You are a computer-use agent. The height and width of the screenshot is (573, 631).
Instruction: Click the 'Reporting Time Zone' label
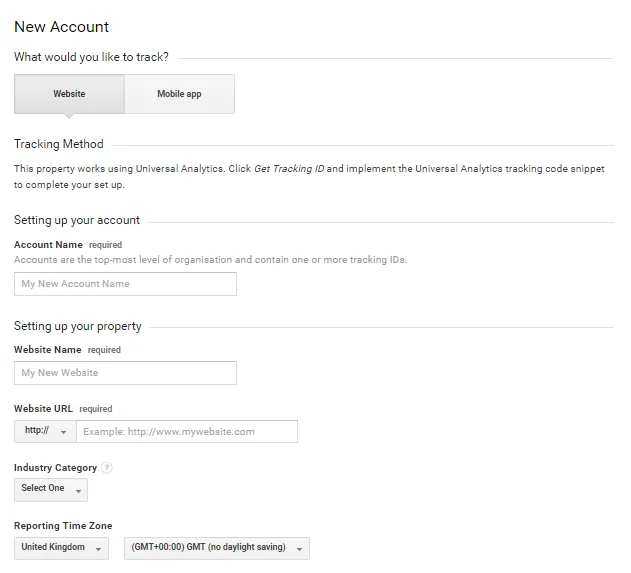[x=63, y=526]
